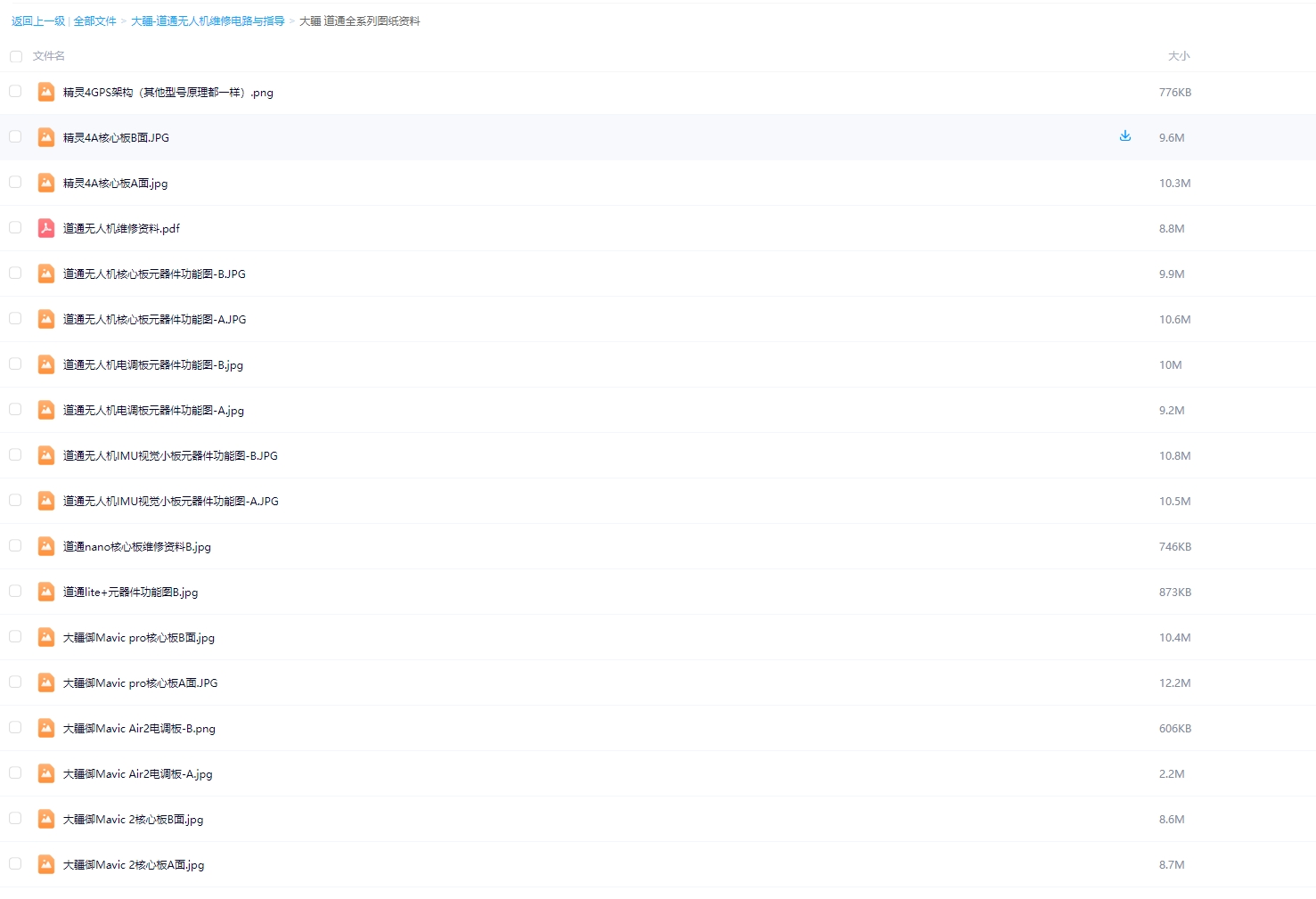The height and width of the screenshot is (899, 1316).
Task: Click image icon of 精灵4A核心板A面.jpg
Action: coord(46,183)
